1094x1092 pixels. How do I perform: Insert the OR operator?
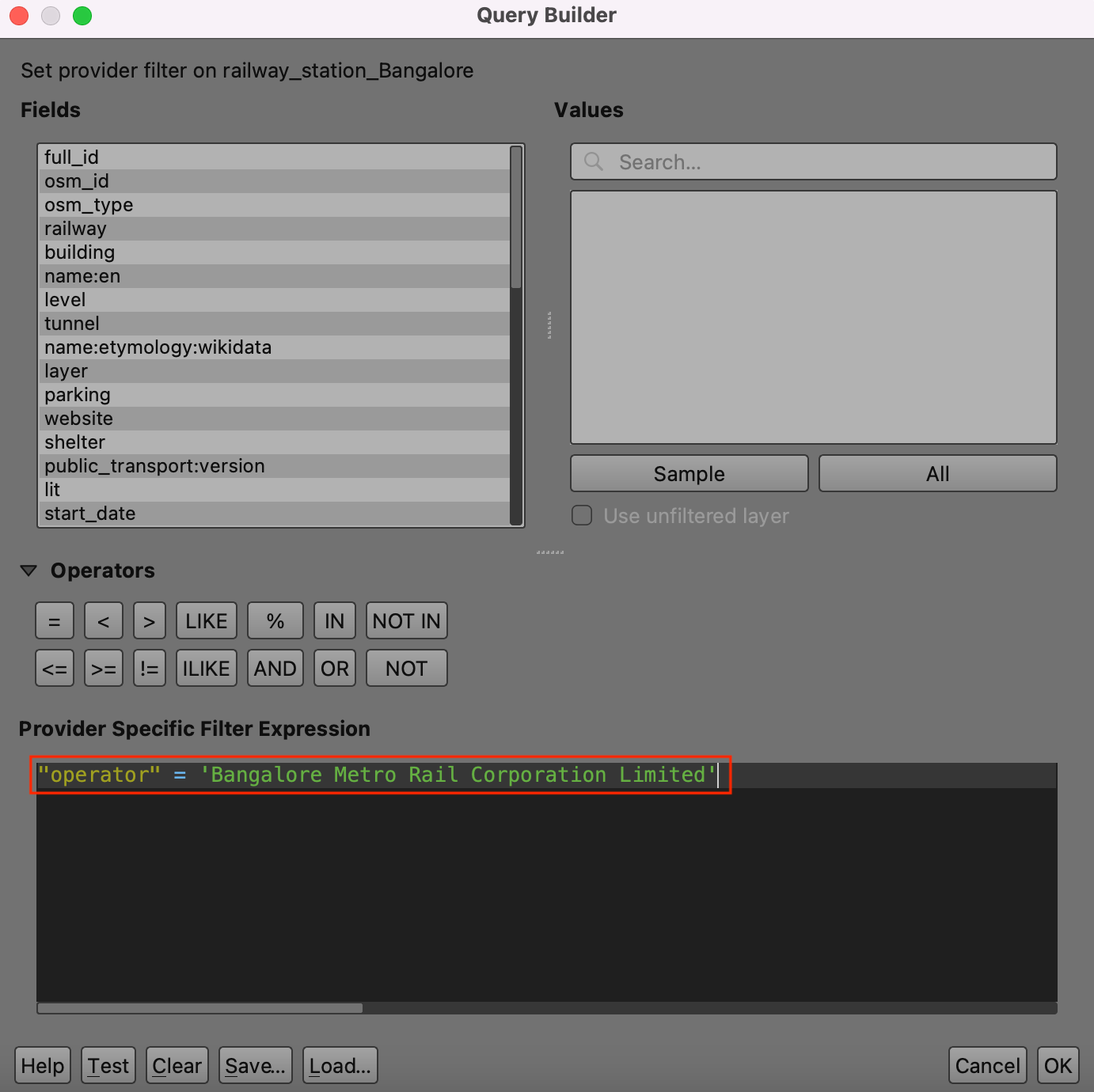pyautogui.click(x=335, y=668)
